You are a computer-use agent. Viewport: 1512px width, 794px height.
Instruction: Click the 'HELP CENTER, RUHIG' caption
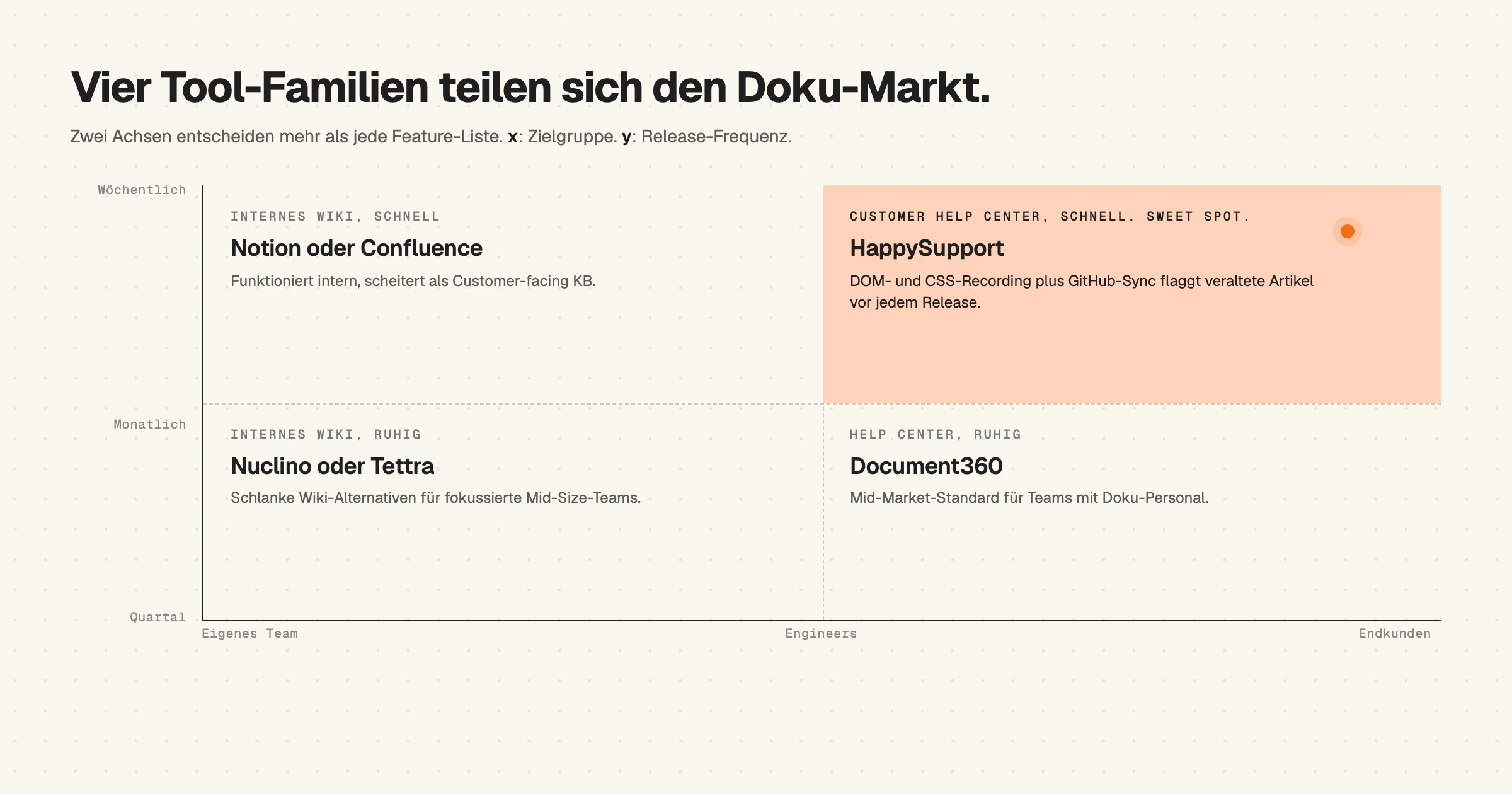click(x=936, y=435)
